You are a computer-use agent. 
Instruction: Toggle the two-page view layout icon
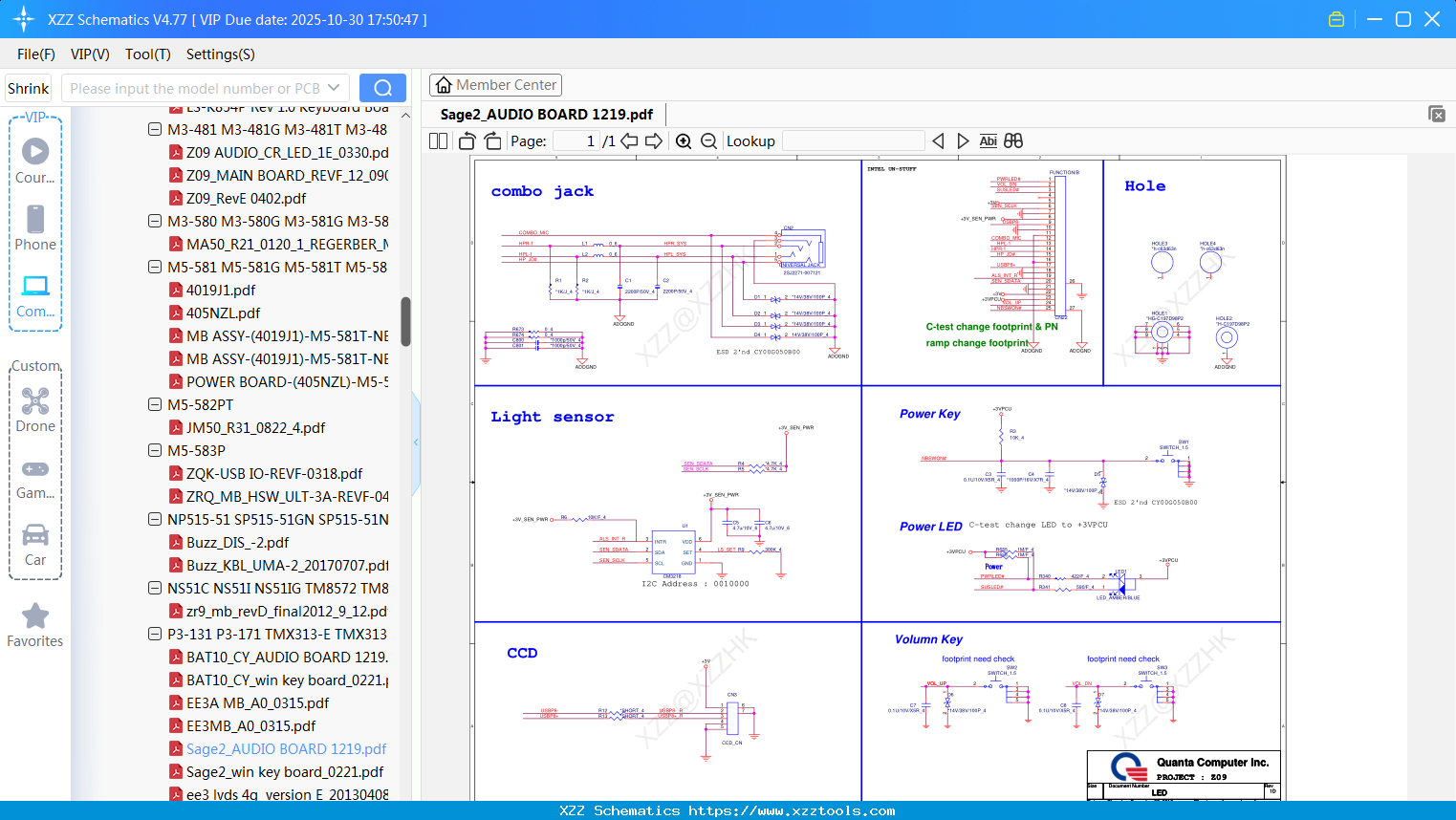pyautogui.click(x=439, y=141)
